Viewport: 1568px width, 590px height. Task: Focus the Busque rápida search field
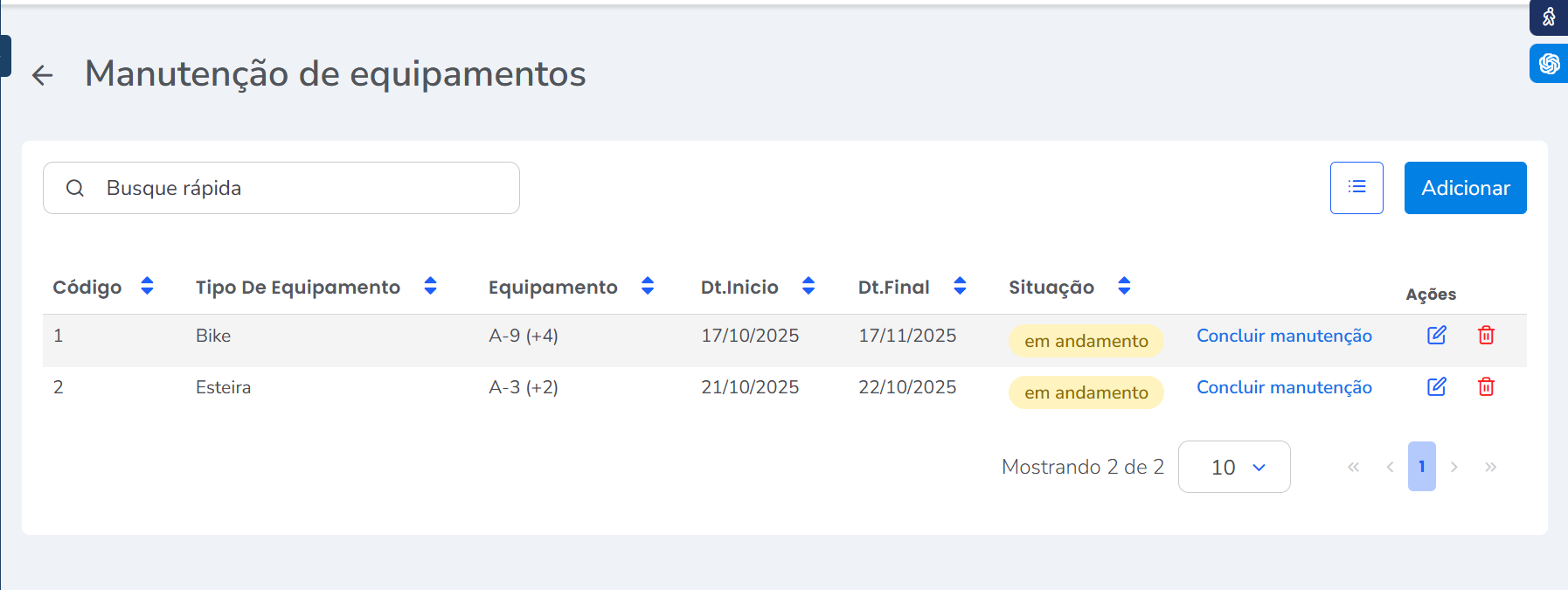pyautogui.click(x=297, y=188)
